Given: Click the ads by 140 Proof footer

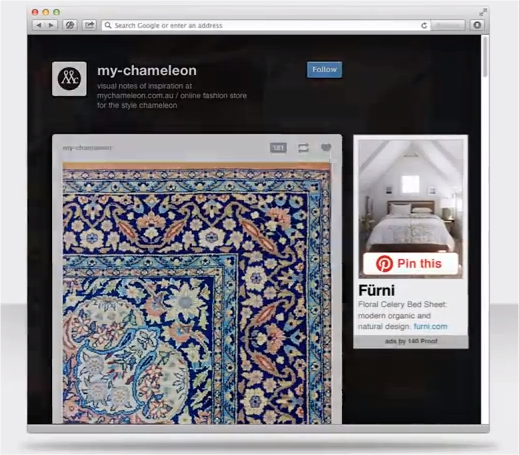Looking at the screenshot, I should [411, 341].
